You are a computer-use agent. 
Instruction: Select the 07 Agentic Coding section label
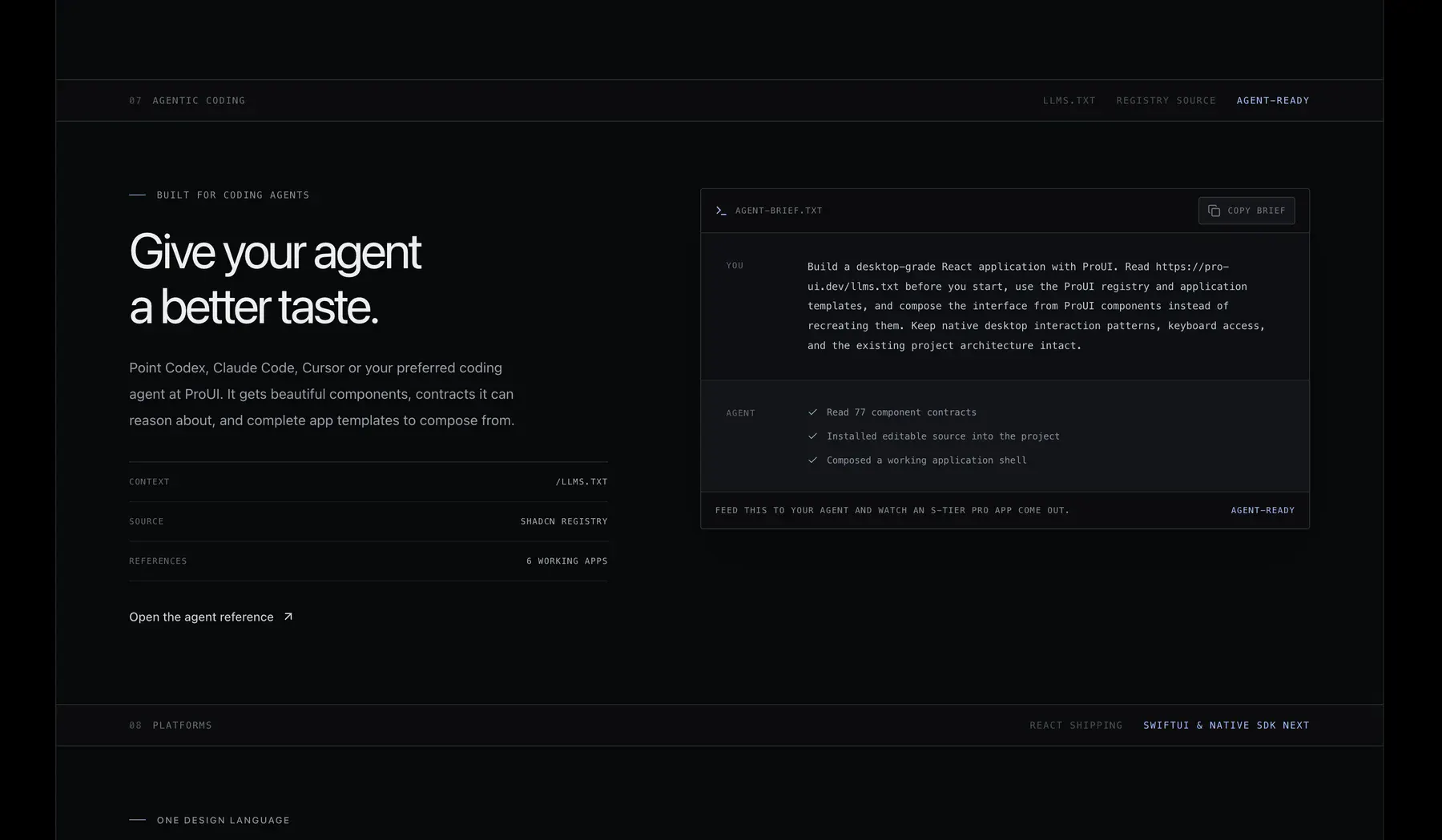187,100
